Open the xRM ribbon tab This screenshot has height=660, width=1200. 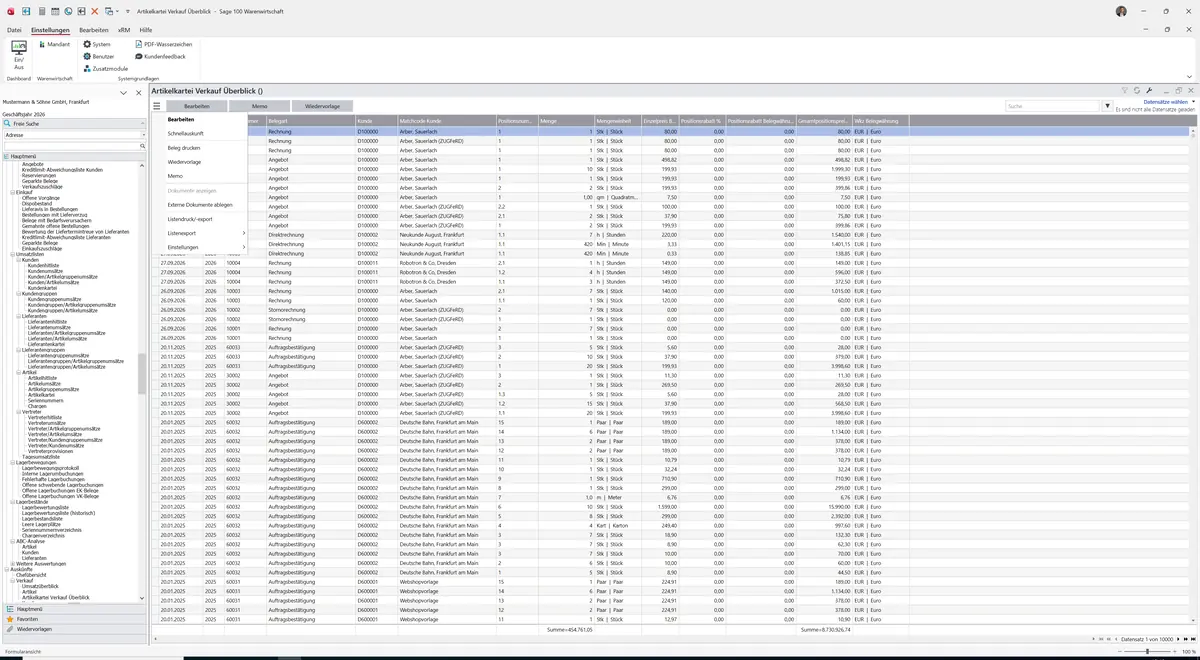click(124, 30)
